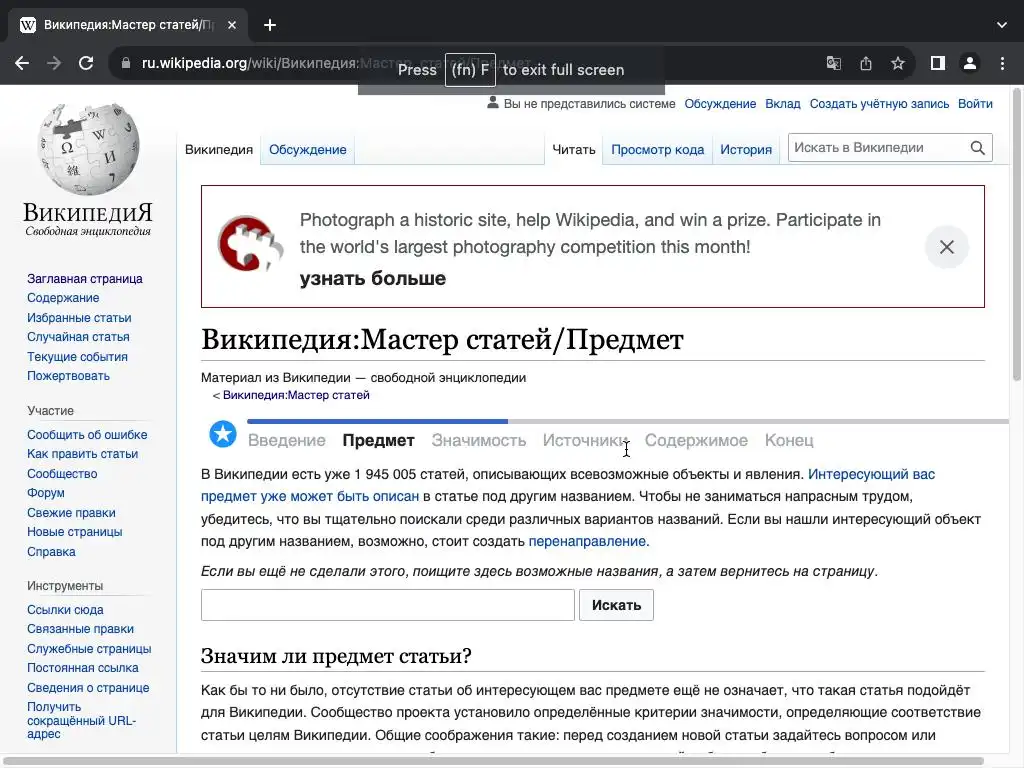Open Избранные статьи in sidebar
The image size is (1024, 768).
[x=79, y=318]
